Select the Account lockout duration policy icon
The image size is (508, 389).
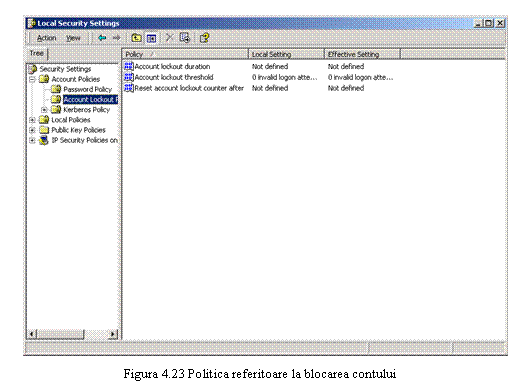128,66
